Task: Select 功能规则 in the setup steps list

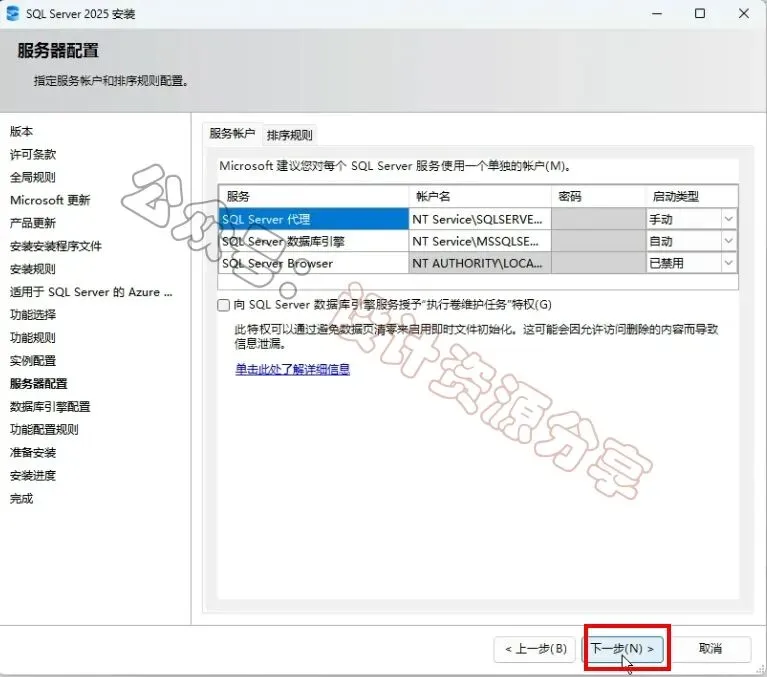Action: 33,338
